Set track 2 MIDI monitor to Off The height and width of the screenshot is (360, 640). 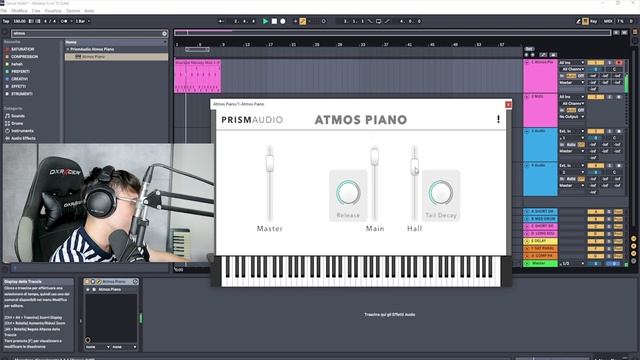click(581, 110)
